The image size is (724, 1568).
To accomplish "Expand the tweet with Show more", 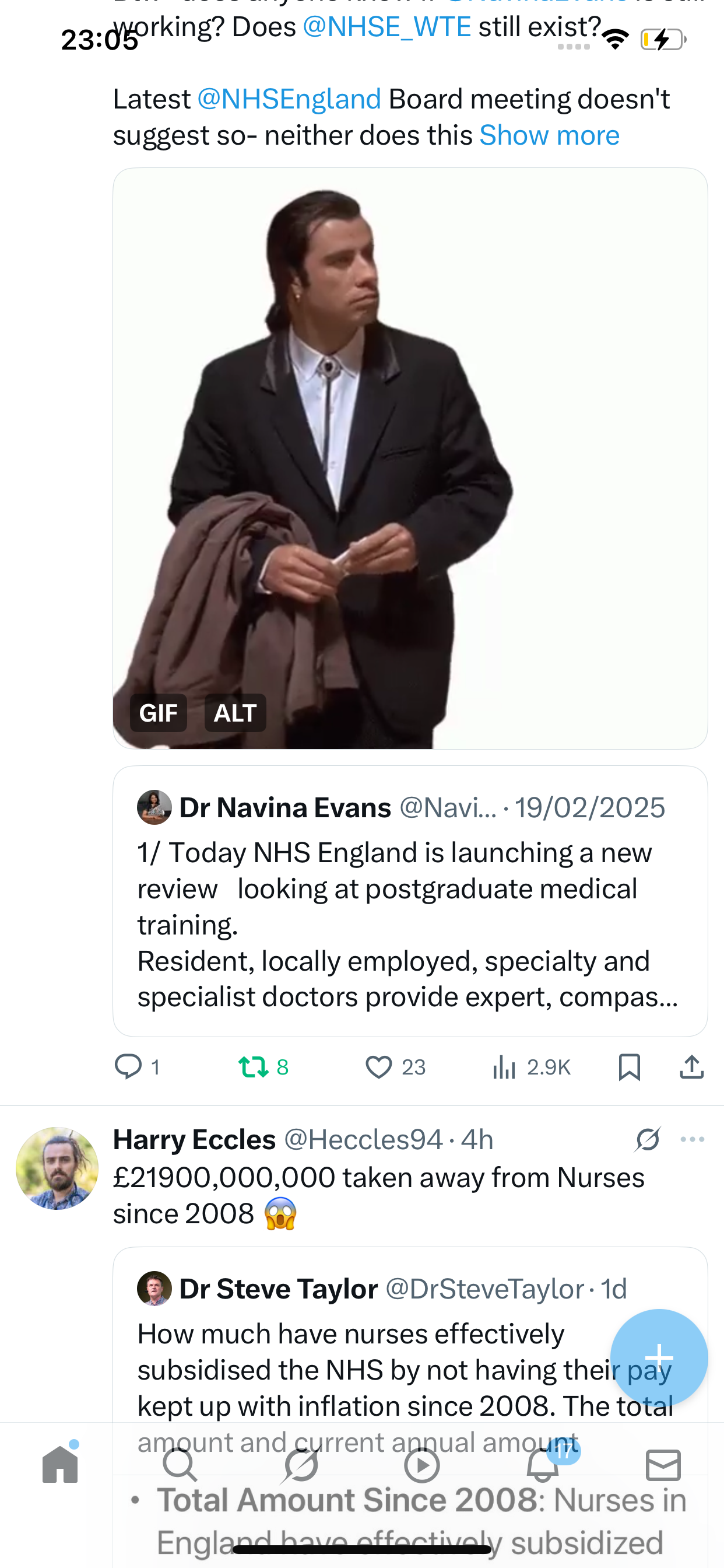I will pos(549,135).
